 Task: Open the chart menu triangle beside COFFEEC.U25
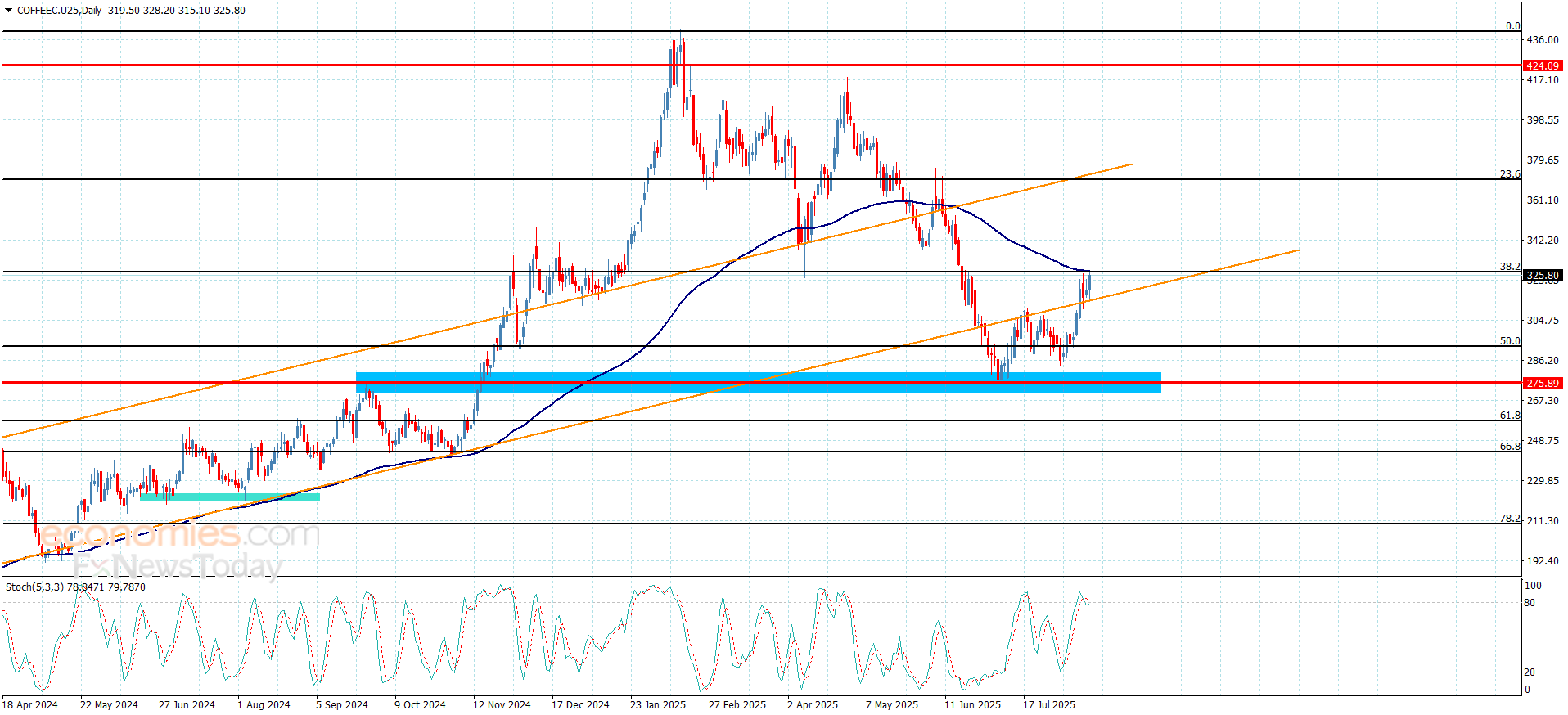[8, 11]
